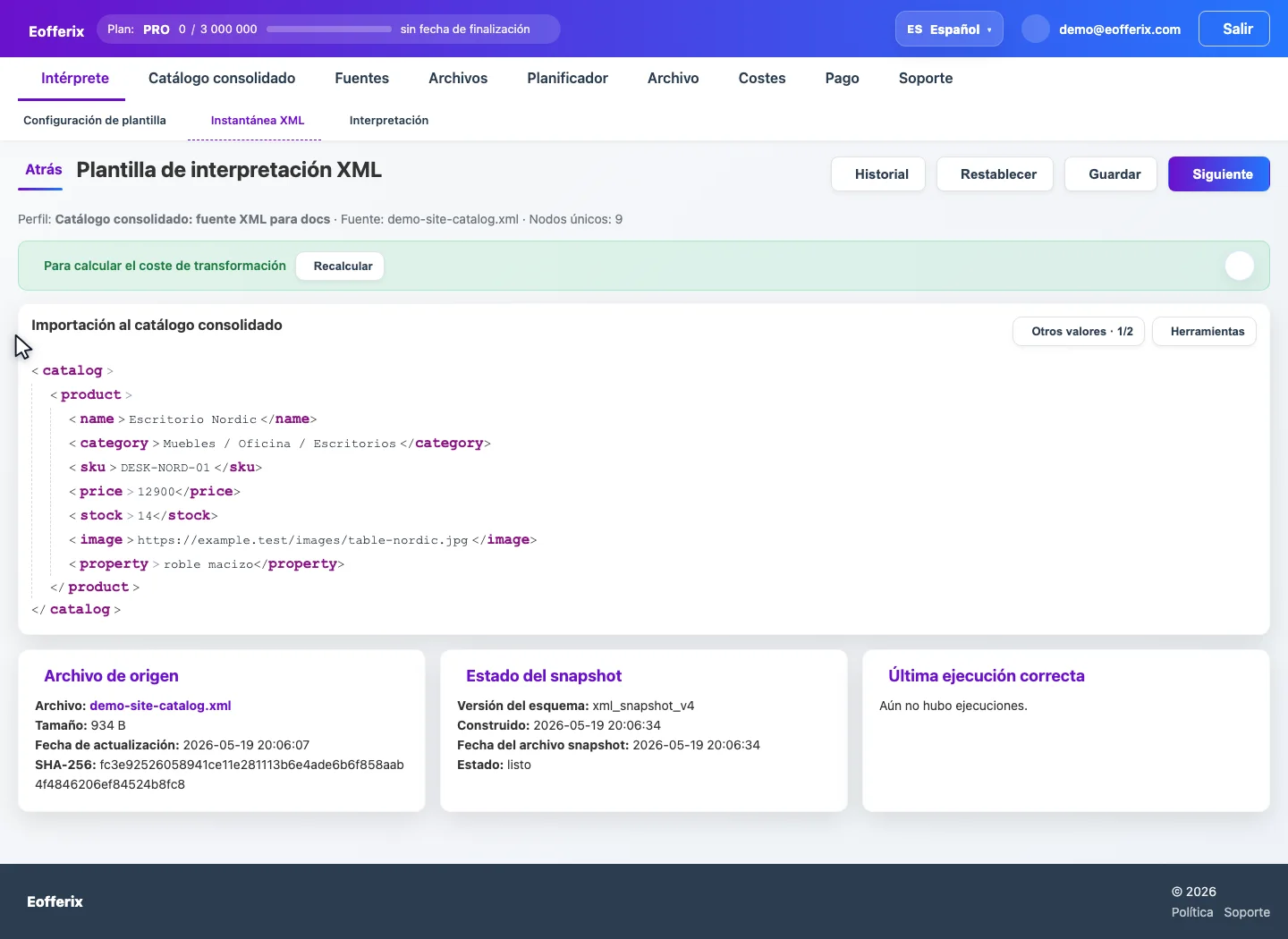1288x939 pixels.
Task: Click the 'Estado: listo' status text
Action: click(494, 765)
